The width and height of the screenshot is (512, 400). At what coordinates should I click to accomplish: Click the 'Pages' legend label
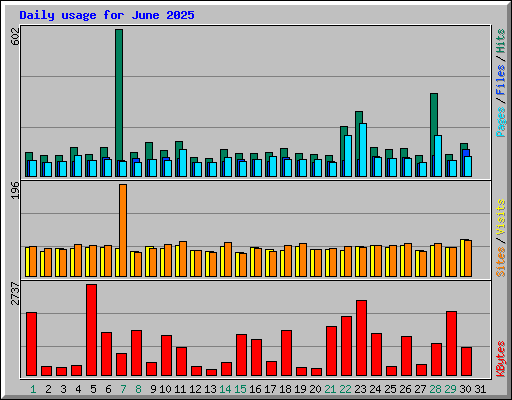[x=500, y=122]
